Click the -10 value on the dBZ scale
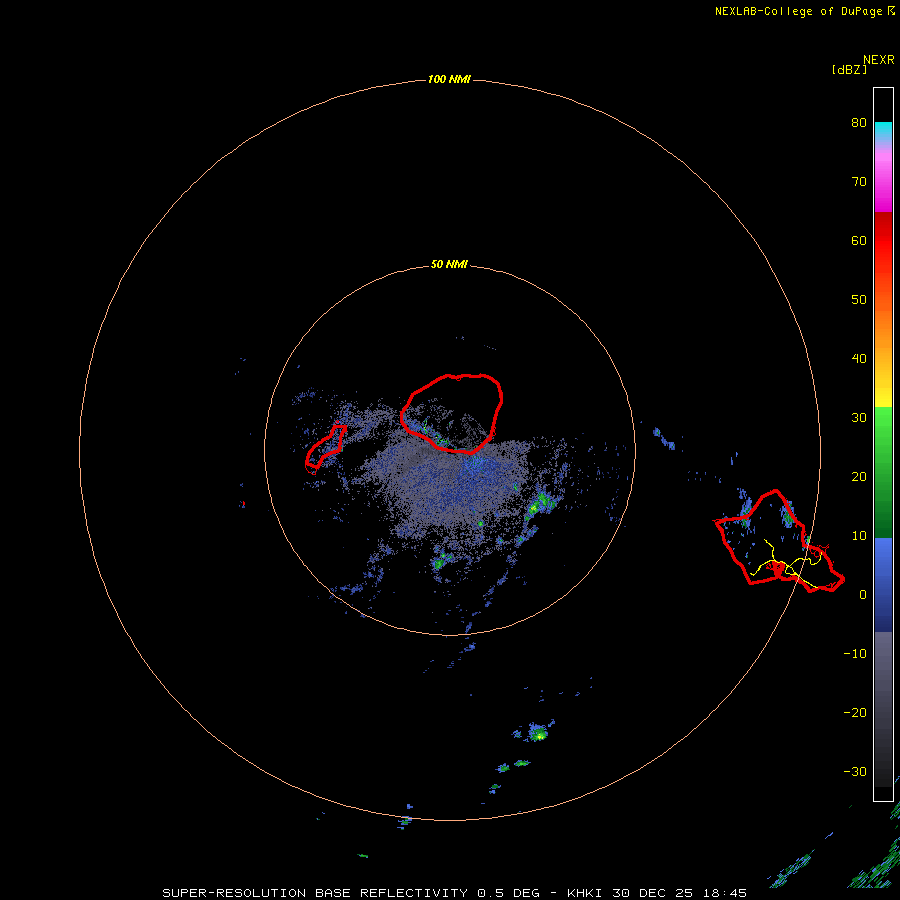The width and height of the screenshot is (900, 900). [855, 654]
